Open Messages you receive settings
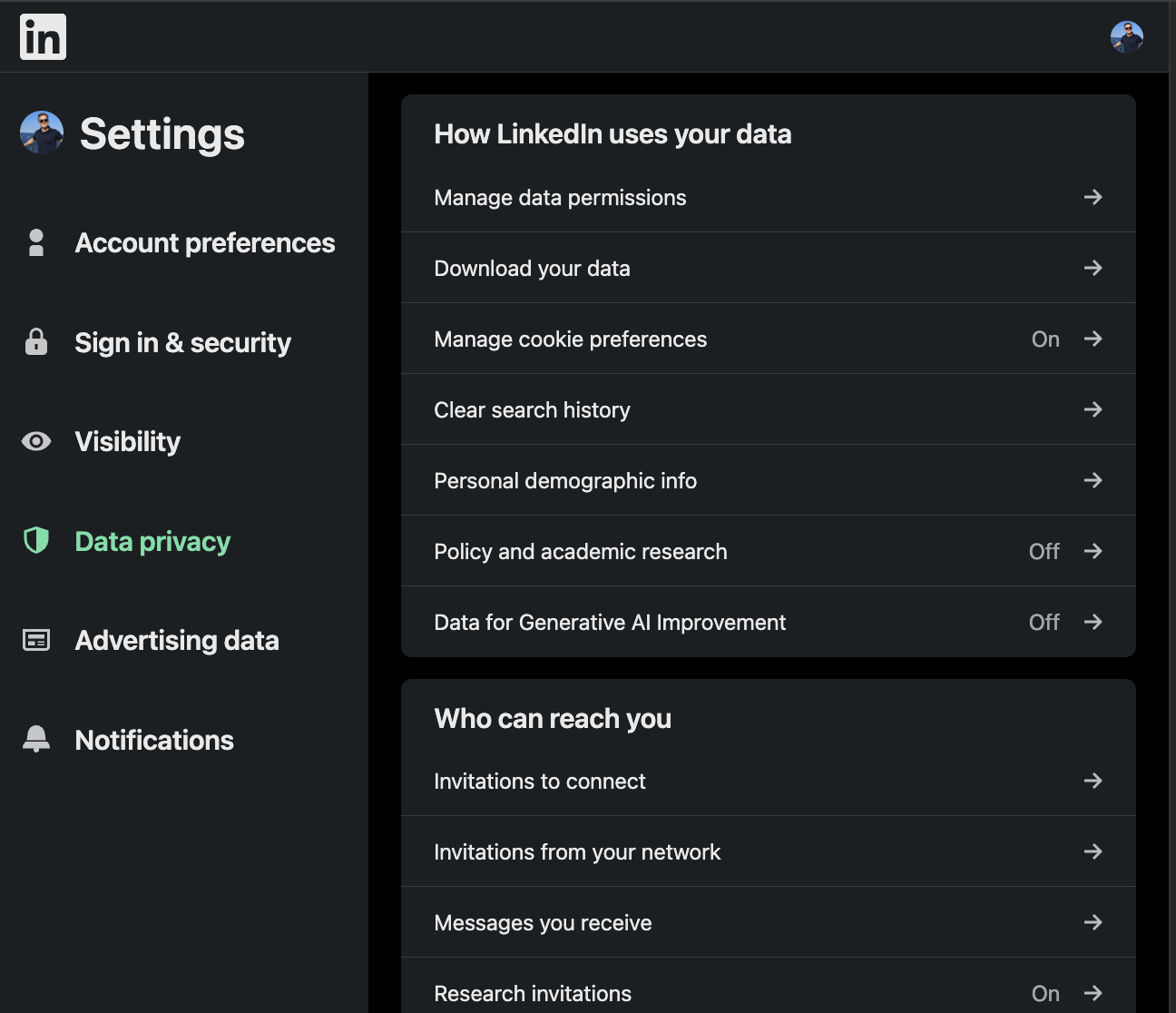This screenshot has width=1176, height=1013. click(543, 922)
